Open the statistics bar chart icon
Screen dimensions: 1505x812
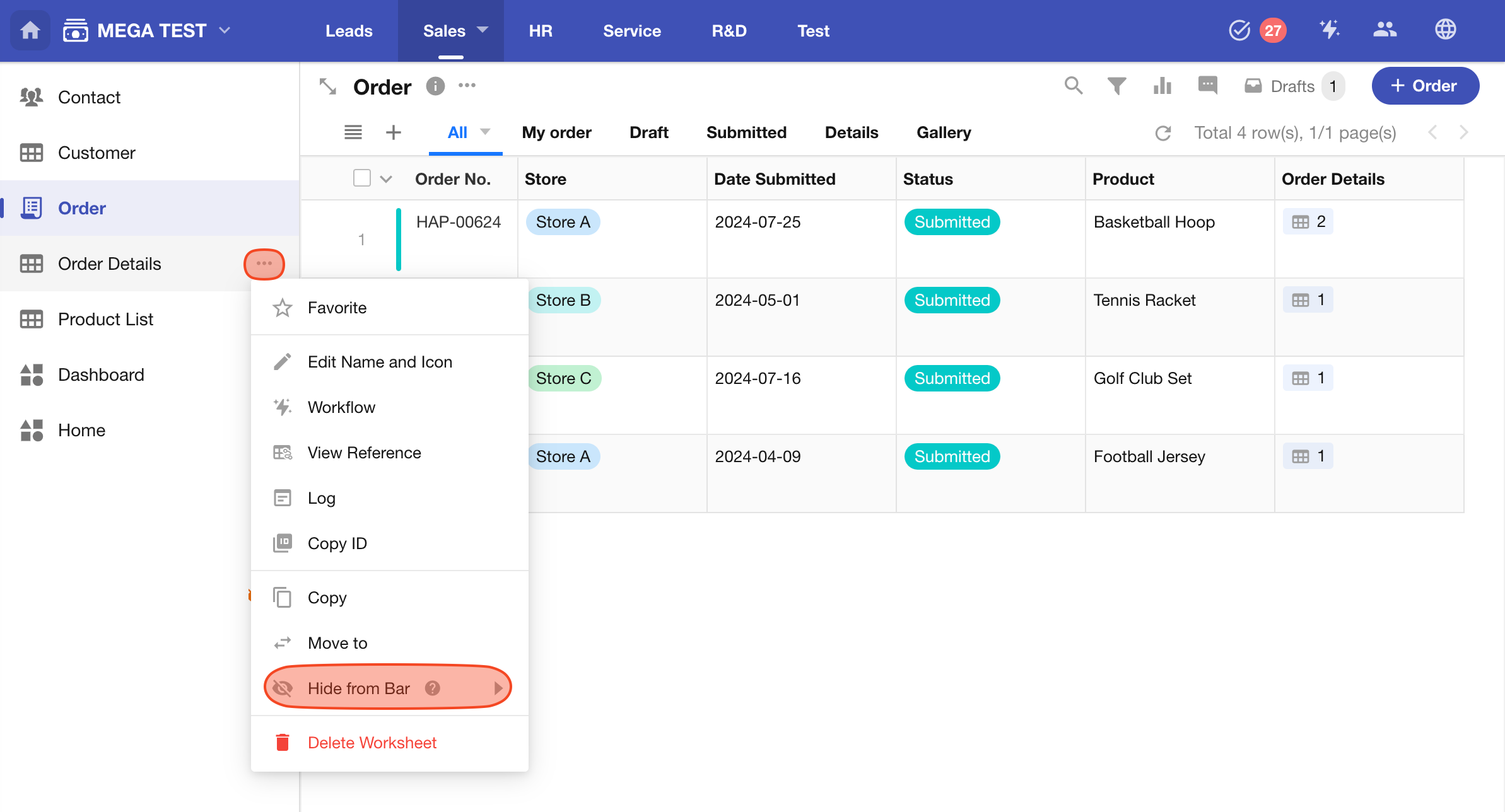[1162, 86]
